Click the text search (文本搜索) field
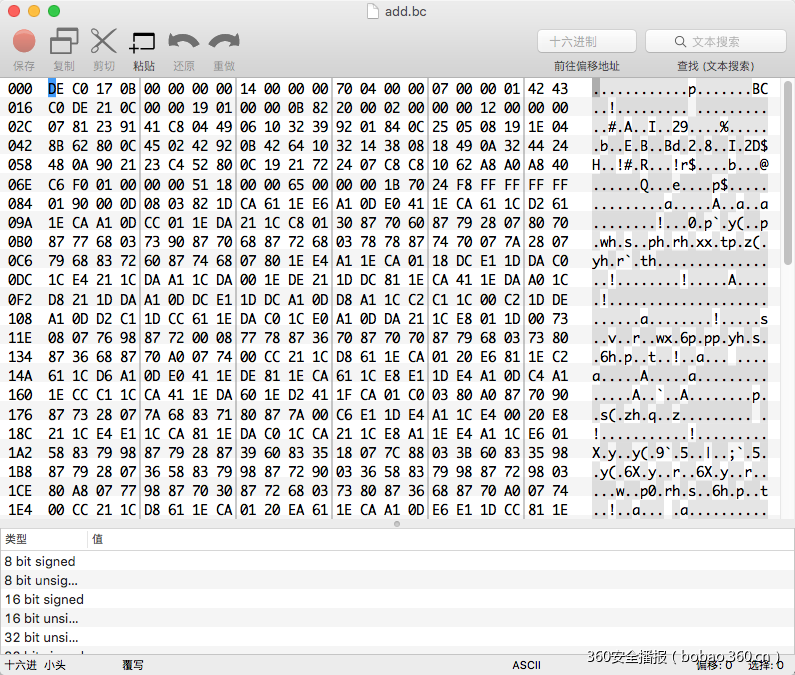 [715, 42]
